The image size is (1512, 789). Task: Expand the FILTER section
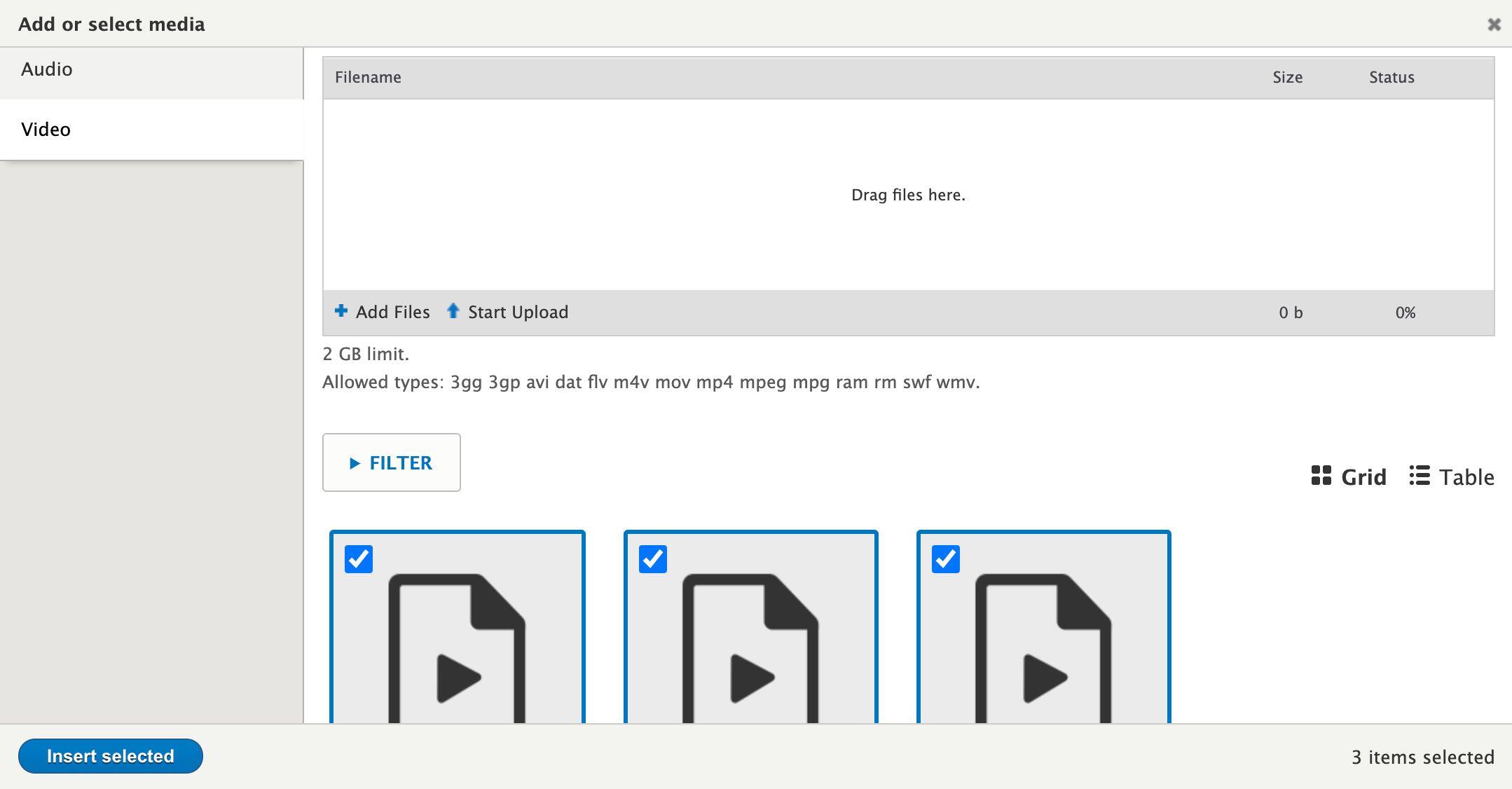pyautogui.click(x=400, y=463)
